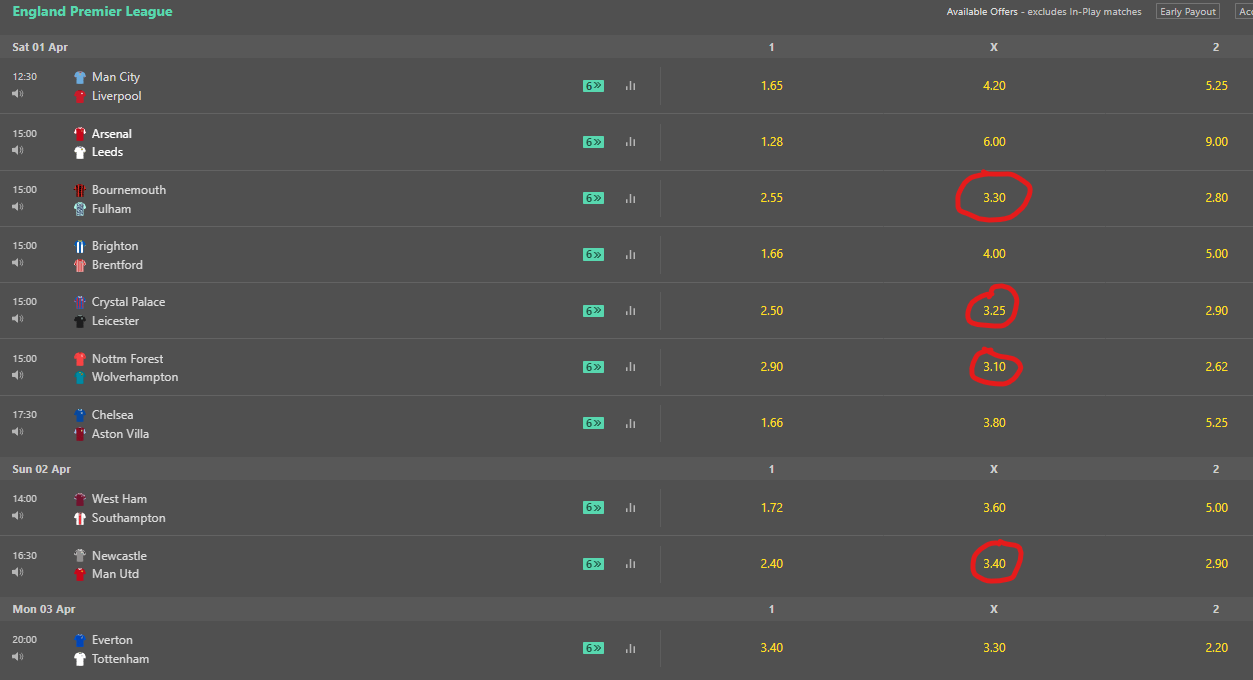1253x680 pixels.
Task: Show stats icon for West Ham v Southampton
Action: 630,508
